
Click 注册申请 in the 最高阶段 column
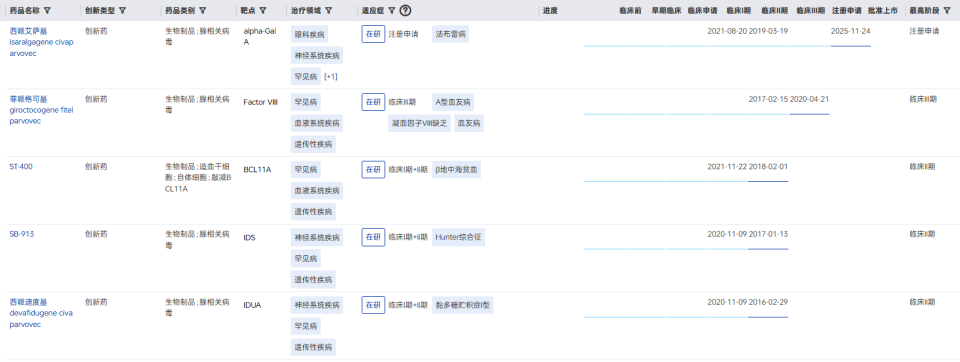point(924,31)
